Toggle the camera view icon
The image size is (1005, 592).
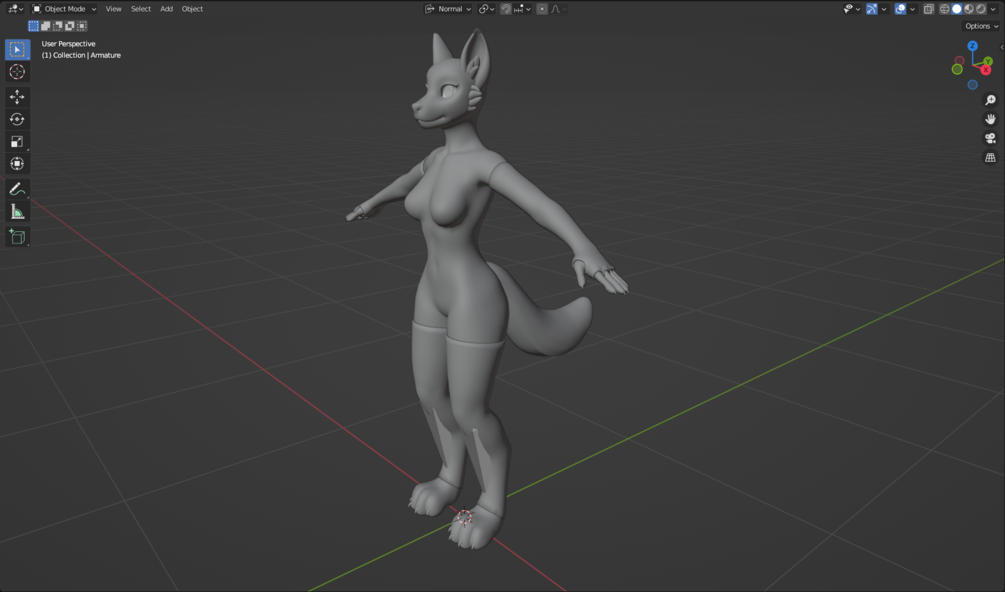pyautogui.click(x=990, y=138)
